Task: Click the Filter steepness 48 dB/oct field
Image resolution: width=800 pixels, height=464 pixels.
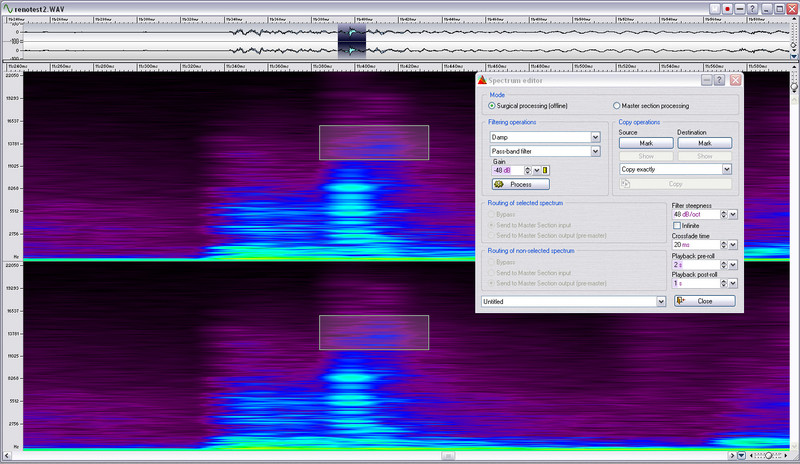Action: click(696, 214)
